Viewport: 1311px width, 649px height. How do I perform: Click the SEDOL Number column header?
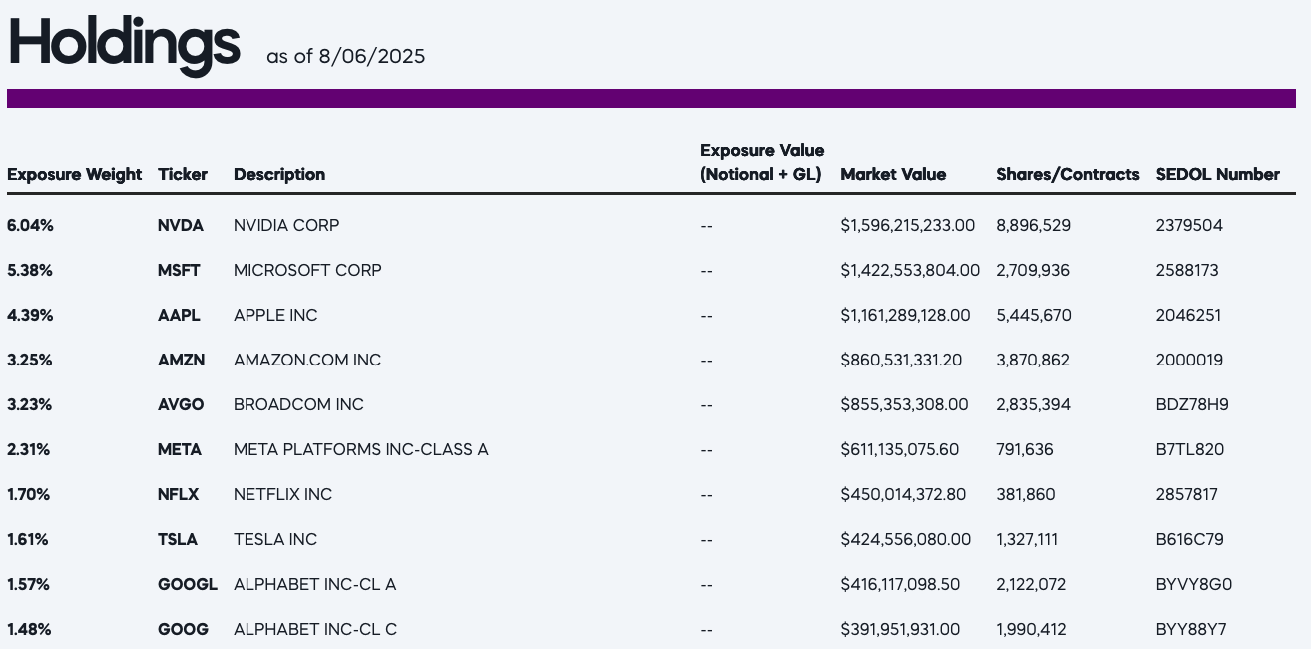pyautogui.click(x=1217, y=174)
